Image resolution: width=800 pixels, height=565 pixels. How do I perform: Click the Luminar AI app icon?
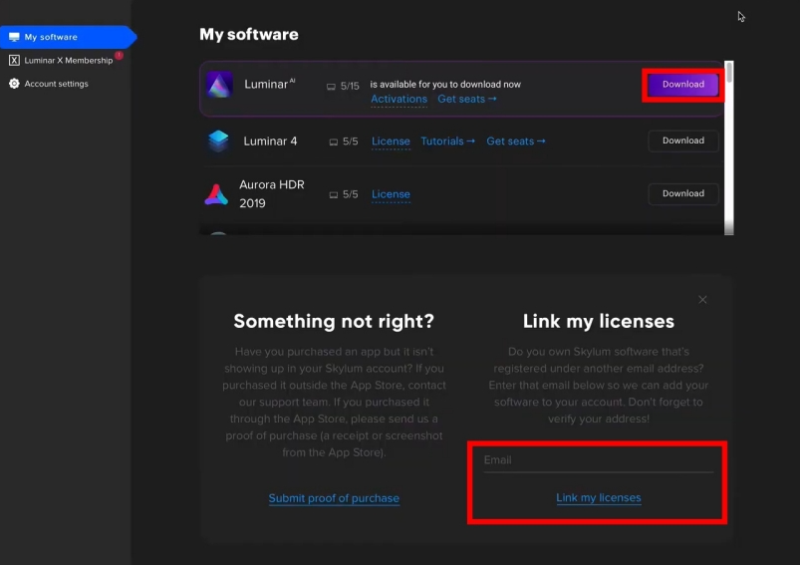pyautogui.click(x=219, y=84)
